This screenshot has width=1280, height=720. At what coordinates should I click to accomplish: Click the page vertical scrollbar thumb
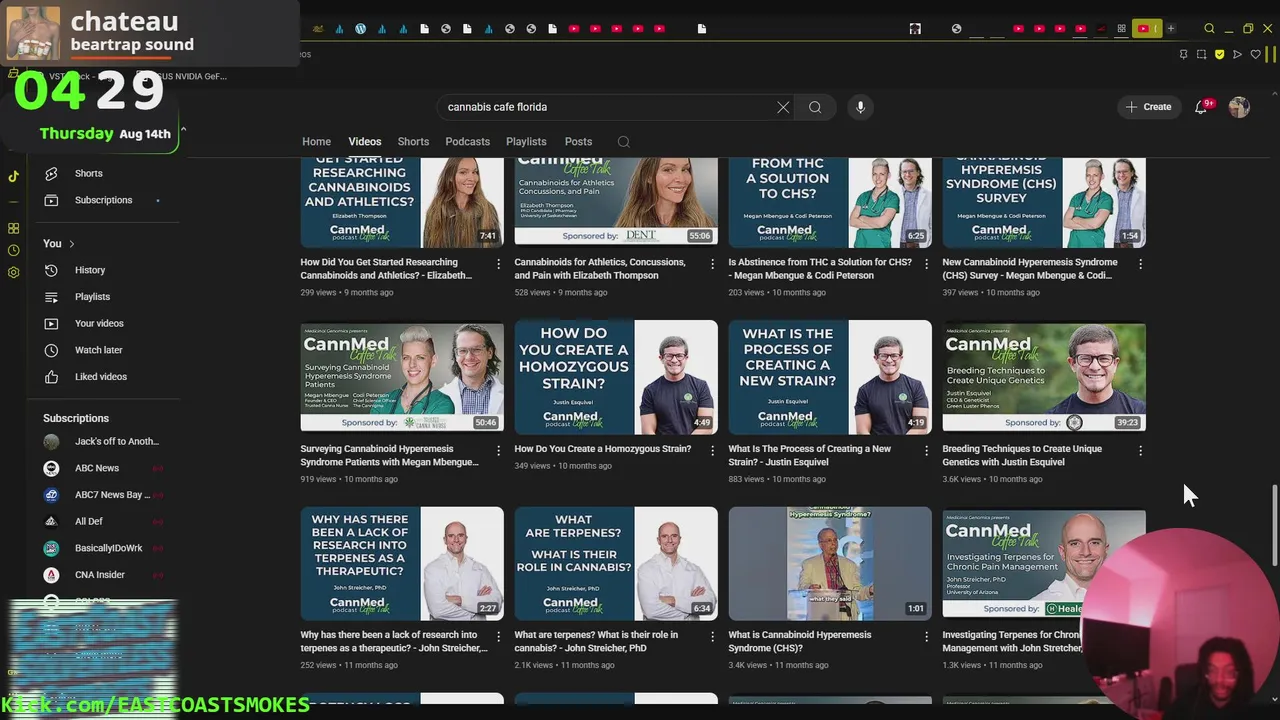(x=1273, y=524)
